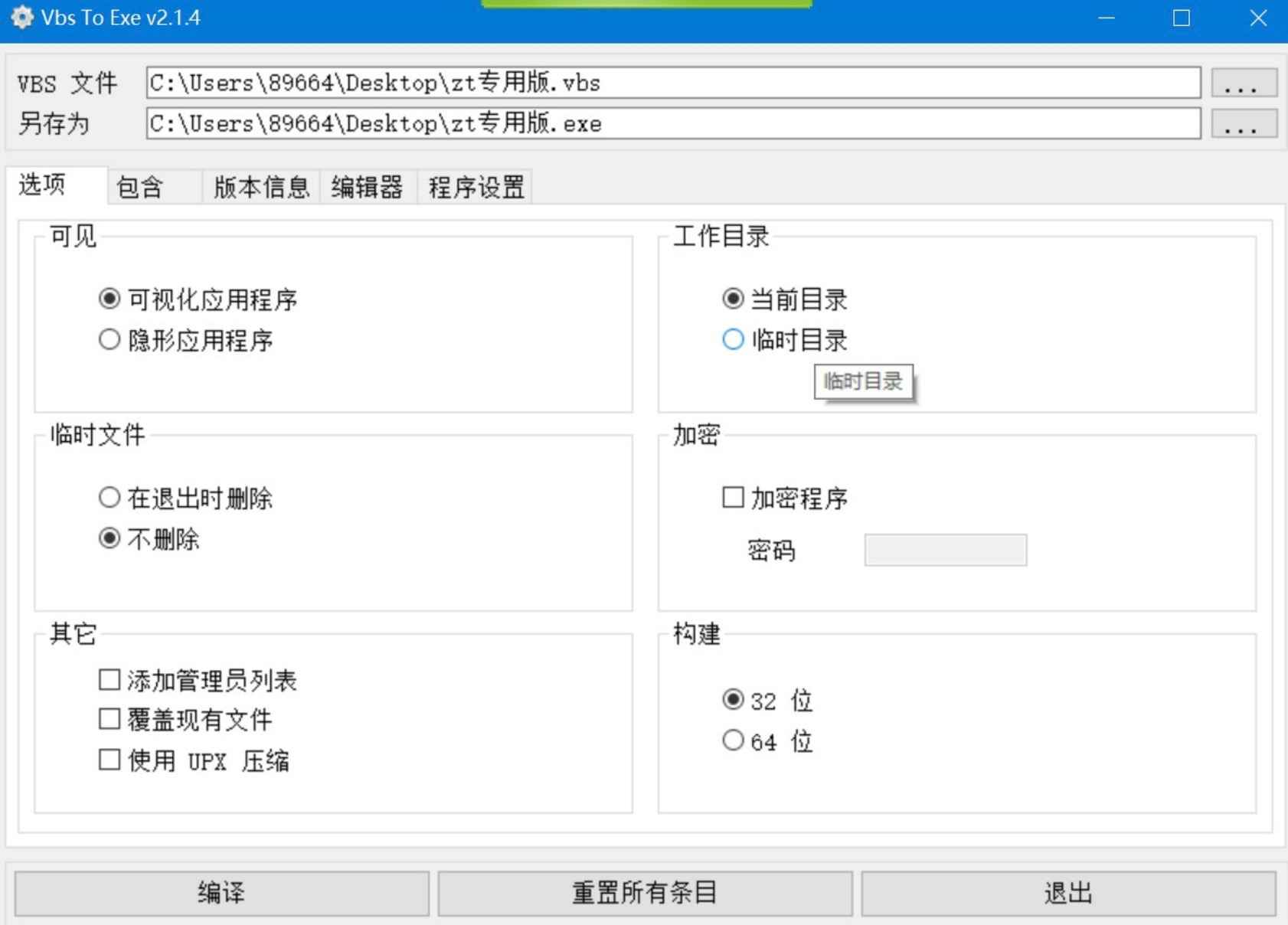Open the 程序设置 tab
Image resolution: width=1288 pixels, height=925 pixels.
(476, 187)
